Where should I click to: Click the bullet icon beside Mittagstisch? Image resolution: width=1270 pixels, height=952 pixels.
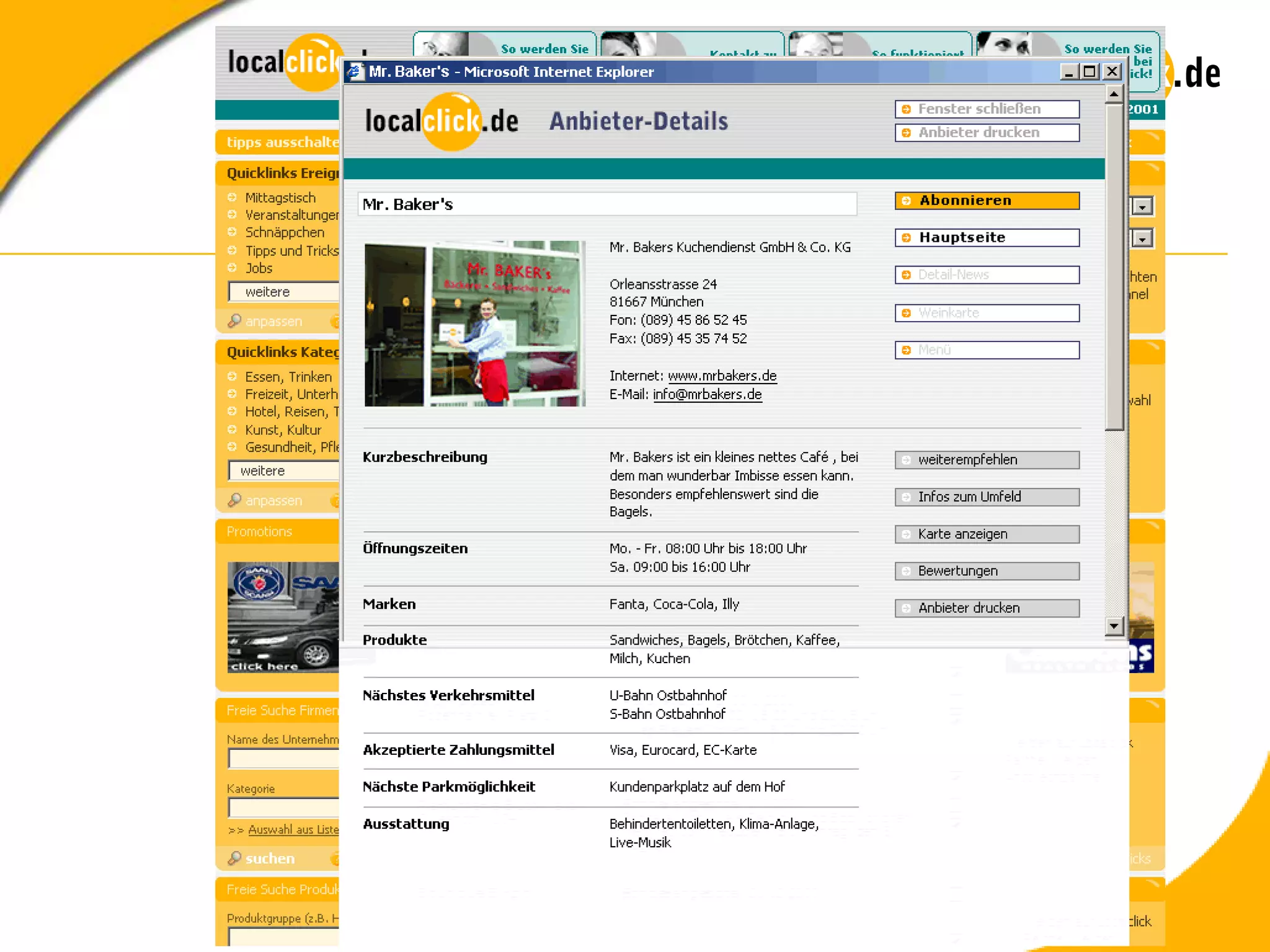point(233,198)
